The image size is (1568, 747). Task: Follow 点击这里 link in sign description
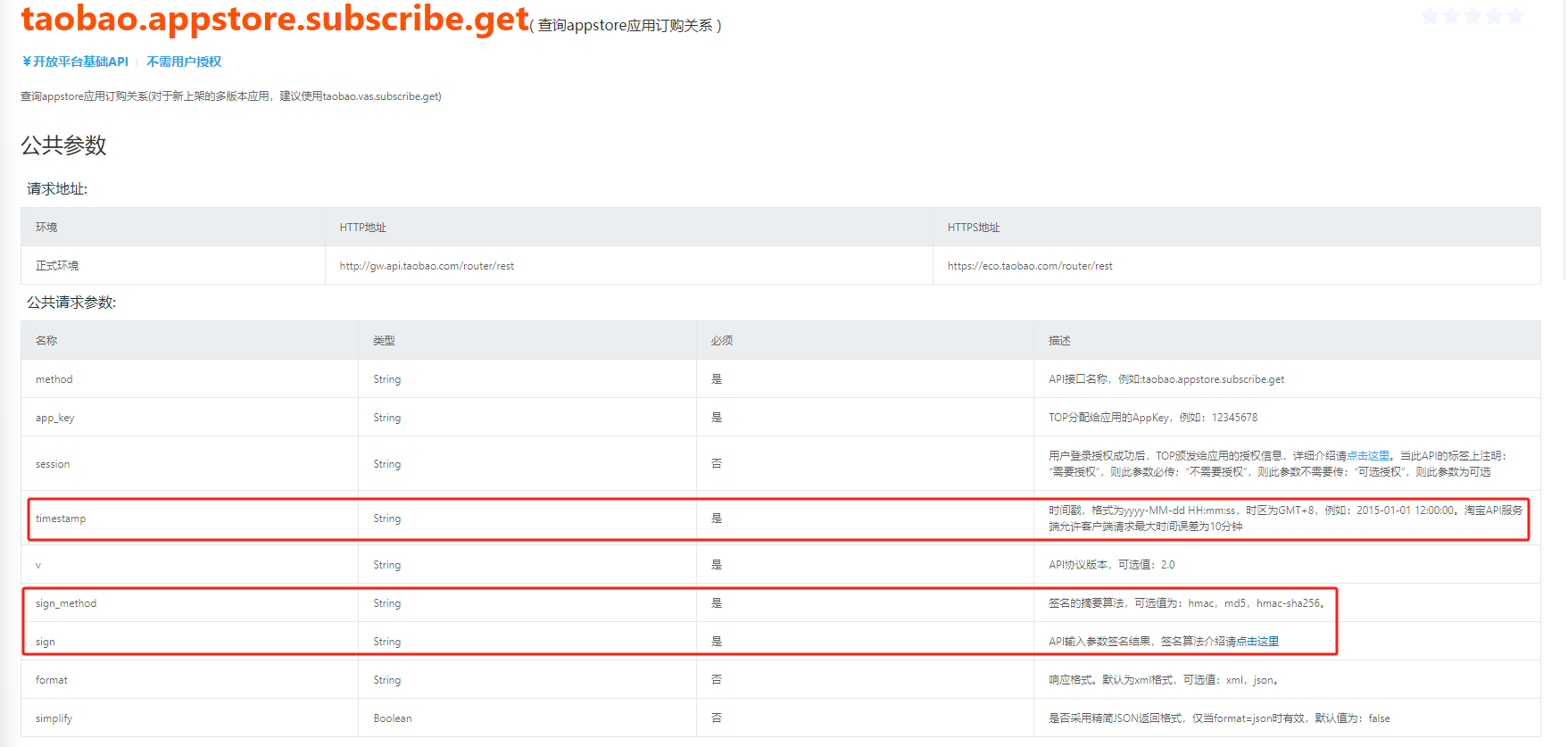pyautogui.click(x=1257, y=641)
